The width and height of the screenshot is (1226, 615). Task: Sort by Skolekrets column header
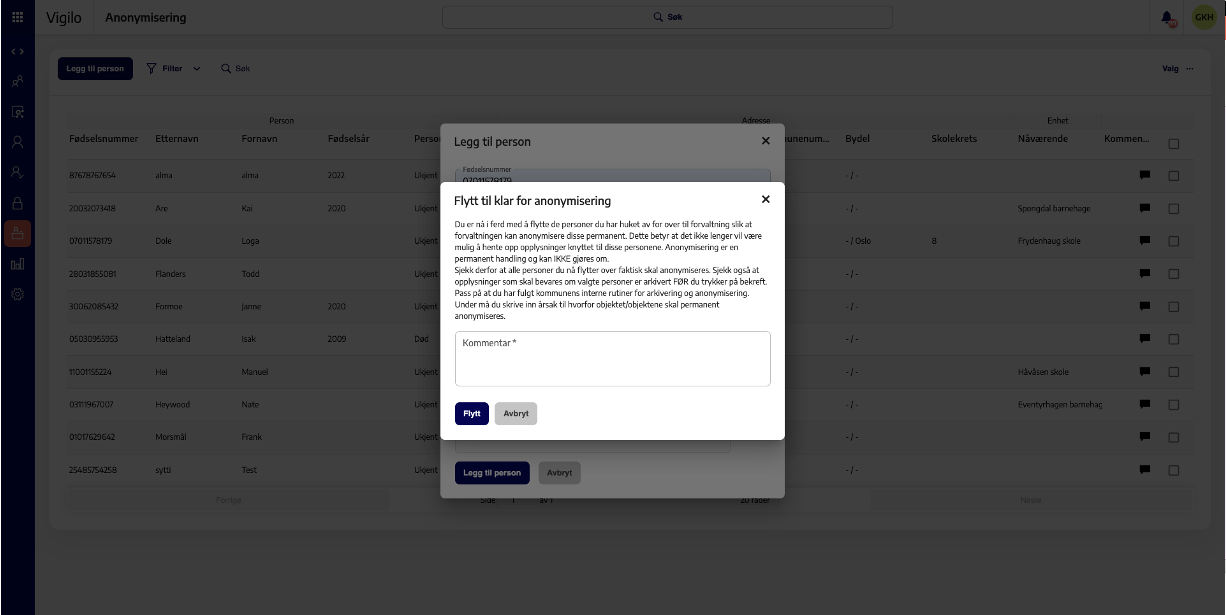point(953,139)
